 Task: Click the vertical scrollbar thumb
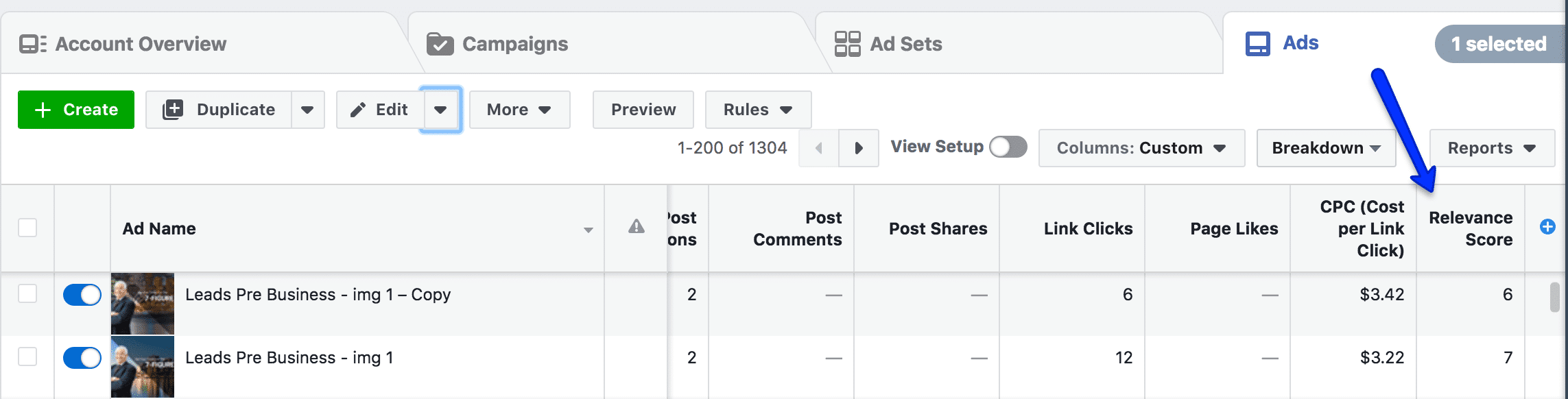pos(1555,298)
